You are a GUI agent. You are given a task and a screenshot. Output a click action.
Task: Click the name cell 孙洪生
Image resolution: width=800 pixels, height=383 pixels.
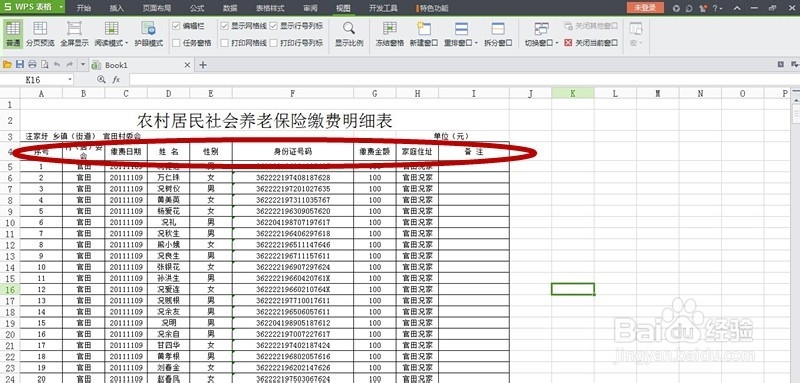pyautogui.click(x=168, y=278)
